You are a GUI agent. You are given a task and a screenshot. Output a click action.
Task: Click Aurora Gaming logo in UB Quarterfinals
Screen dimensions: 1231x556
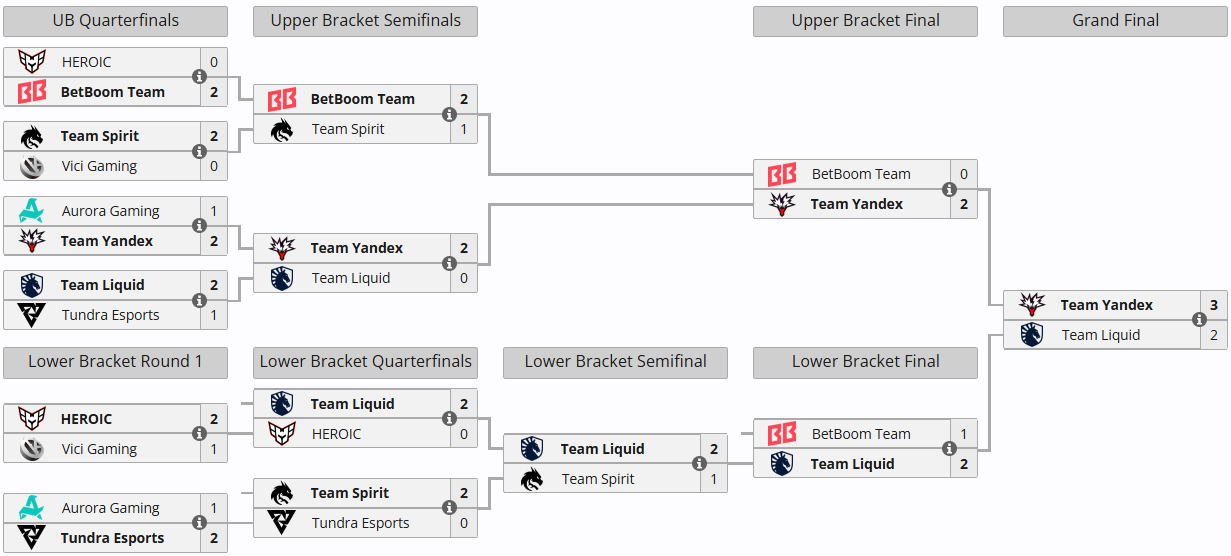(x=32, y=211)
